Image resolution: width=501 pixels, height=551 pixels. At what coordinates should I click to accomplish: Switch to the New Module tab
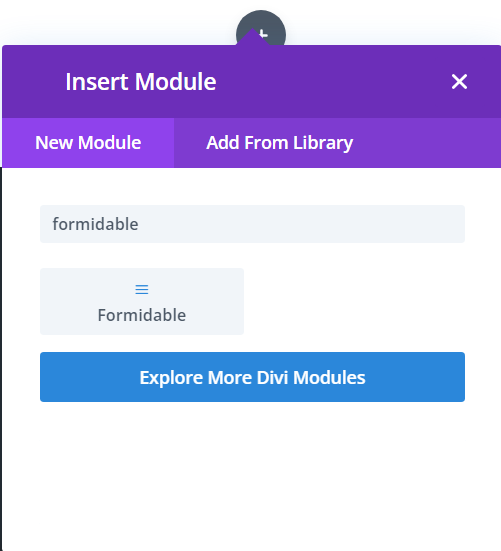tap(88, 143)
